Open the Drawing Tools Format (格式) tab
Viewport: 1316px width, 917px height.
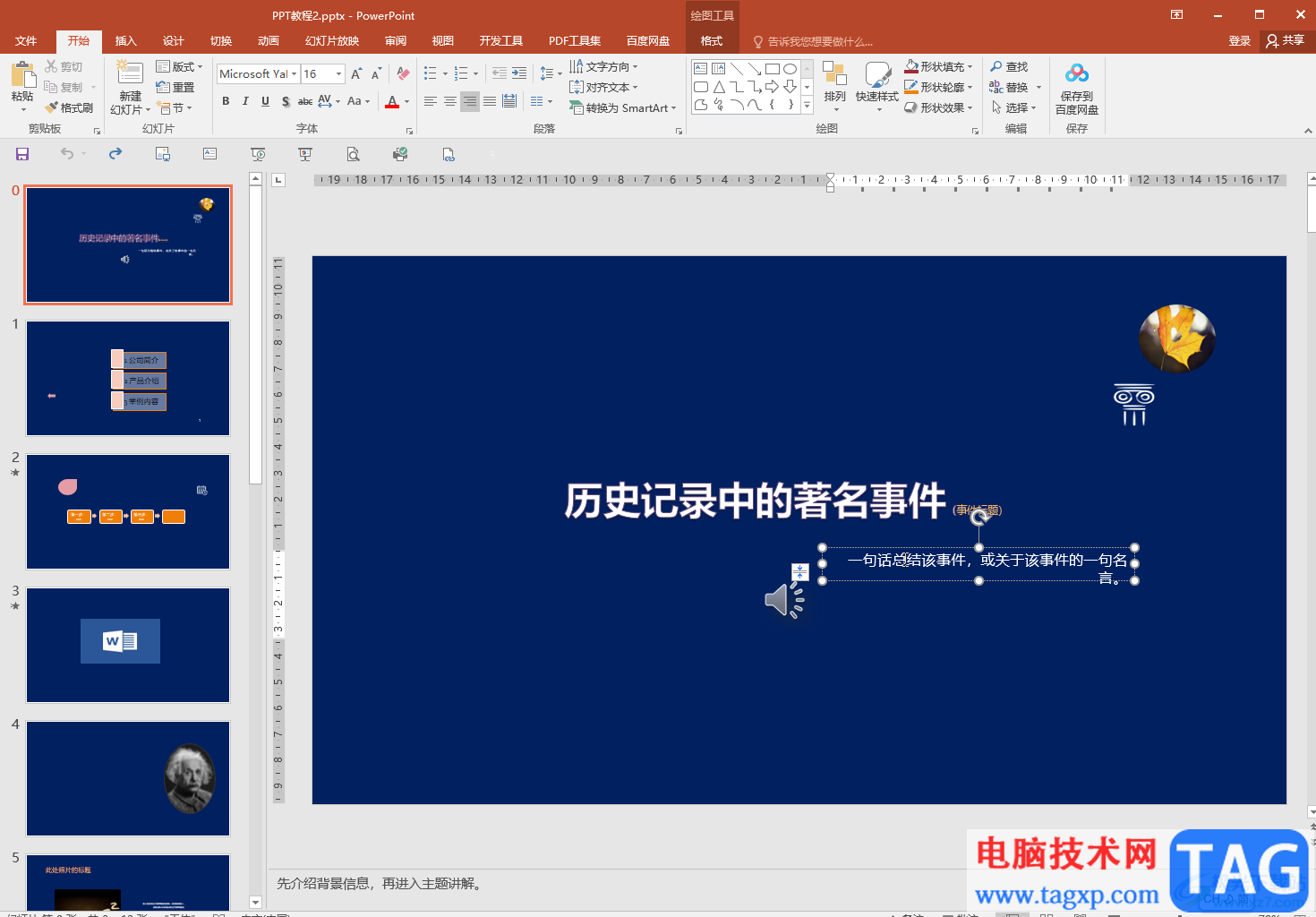(x=712, y=40)
